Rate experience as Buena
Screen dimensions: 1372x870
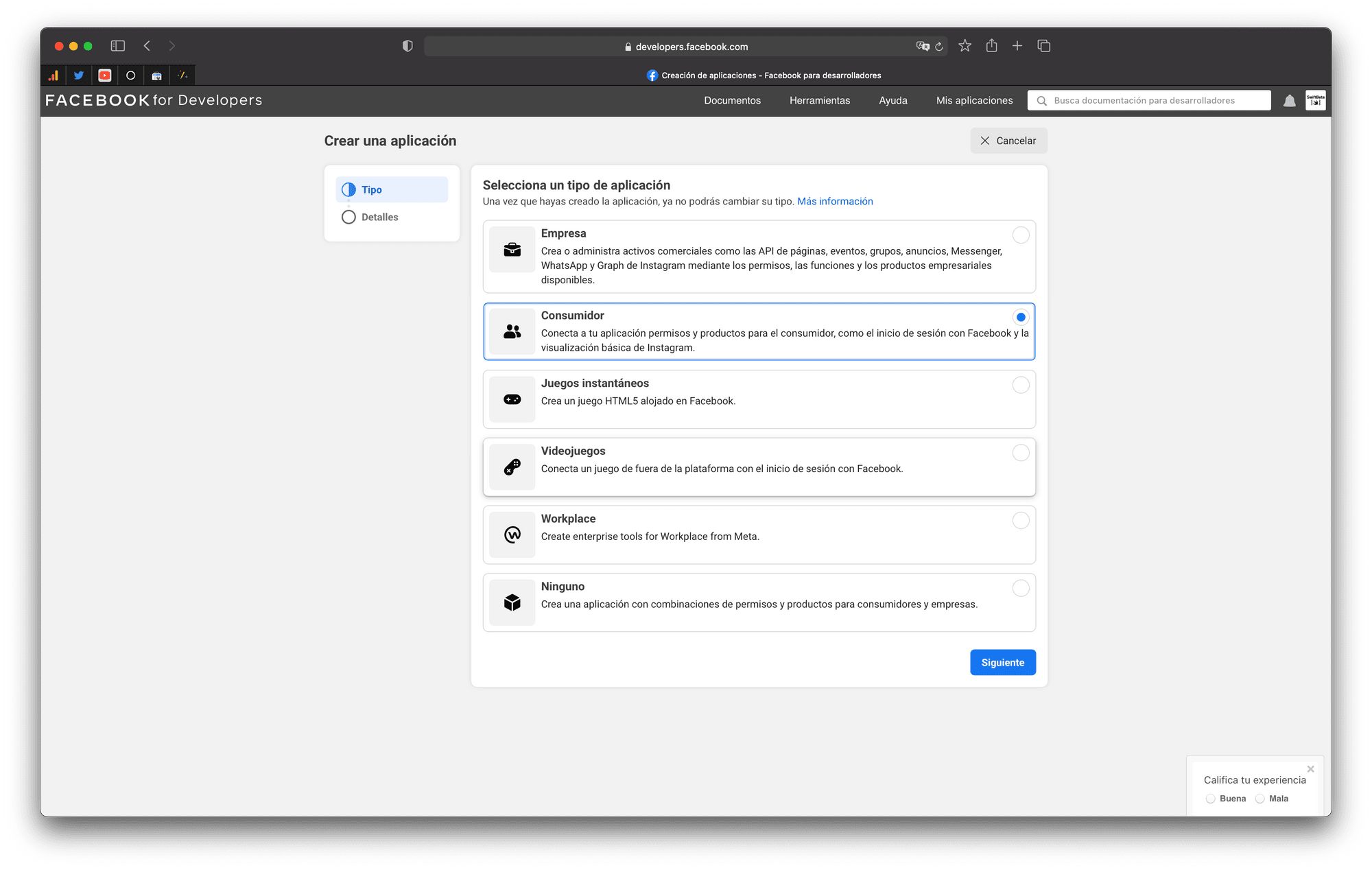point(1211,799)
